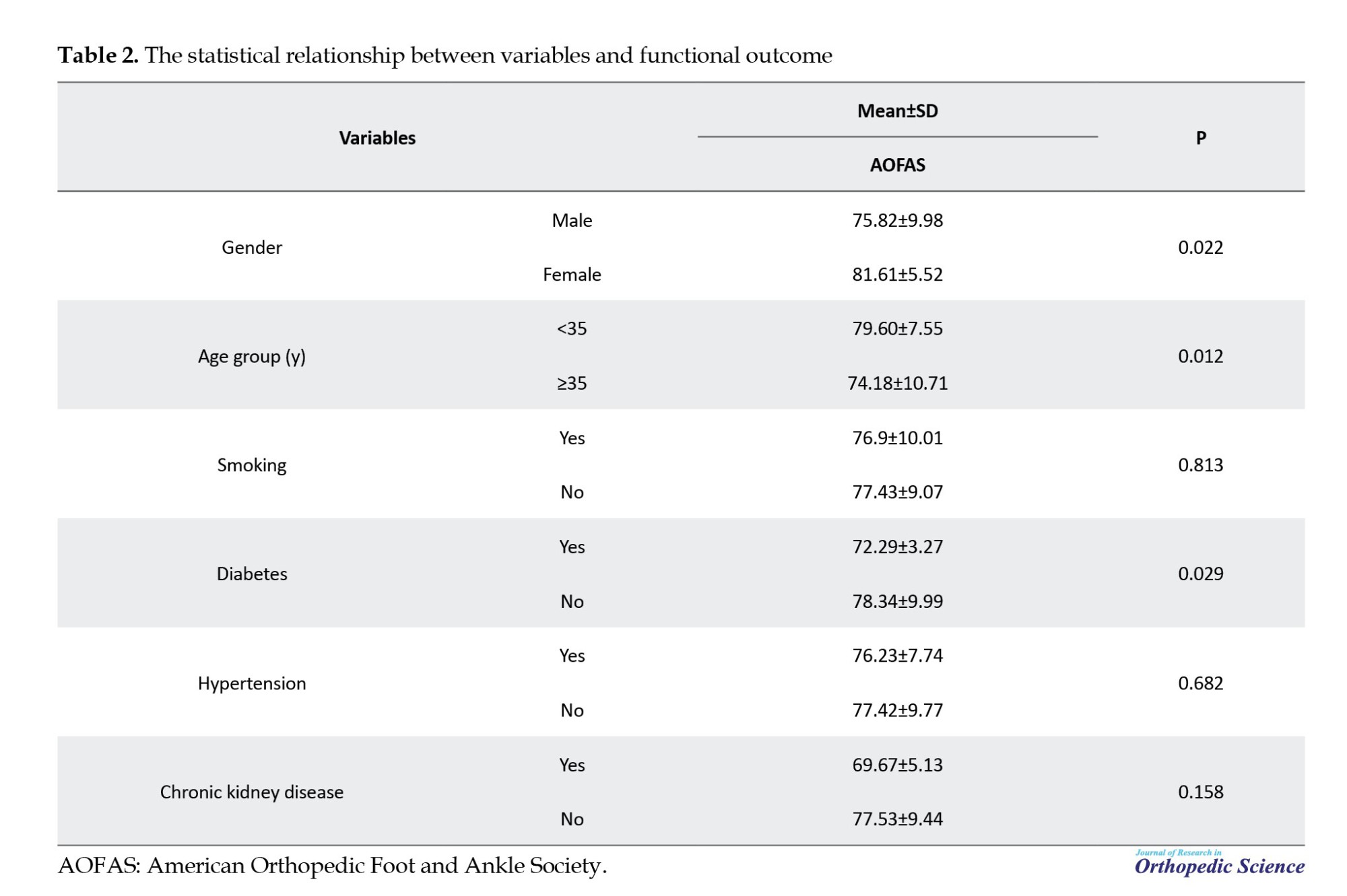Click the P column header
The width and height of the screenshot is (1347, 896).
tap(1200, 138)
